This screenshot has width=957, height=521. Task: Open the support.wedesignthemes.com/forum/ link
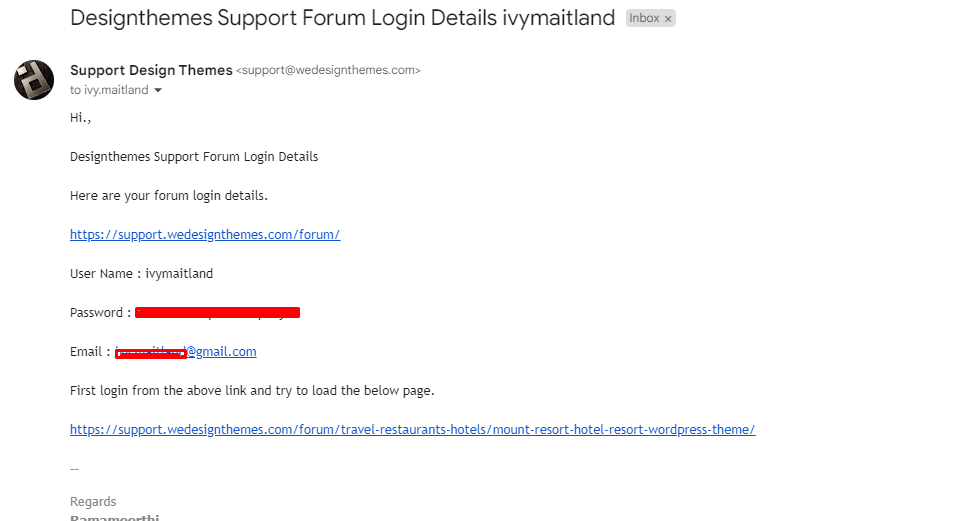(x=205, y=234)
